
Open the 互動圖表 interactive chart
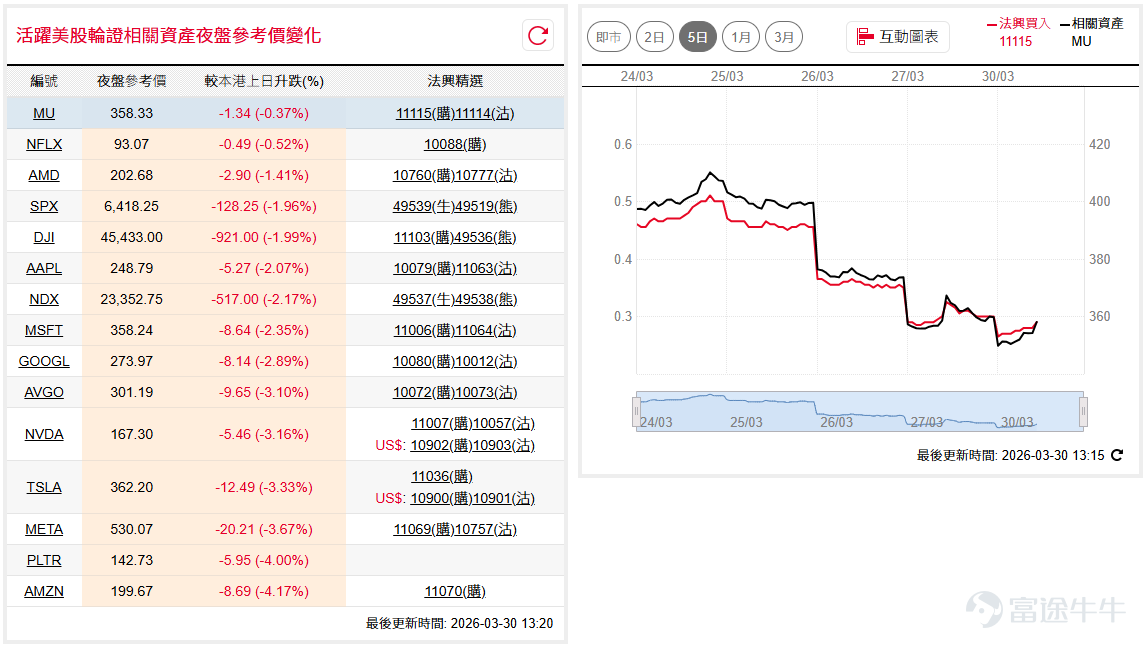pos(898,37)
